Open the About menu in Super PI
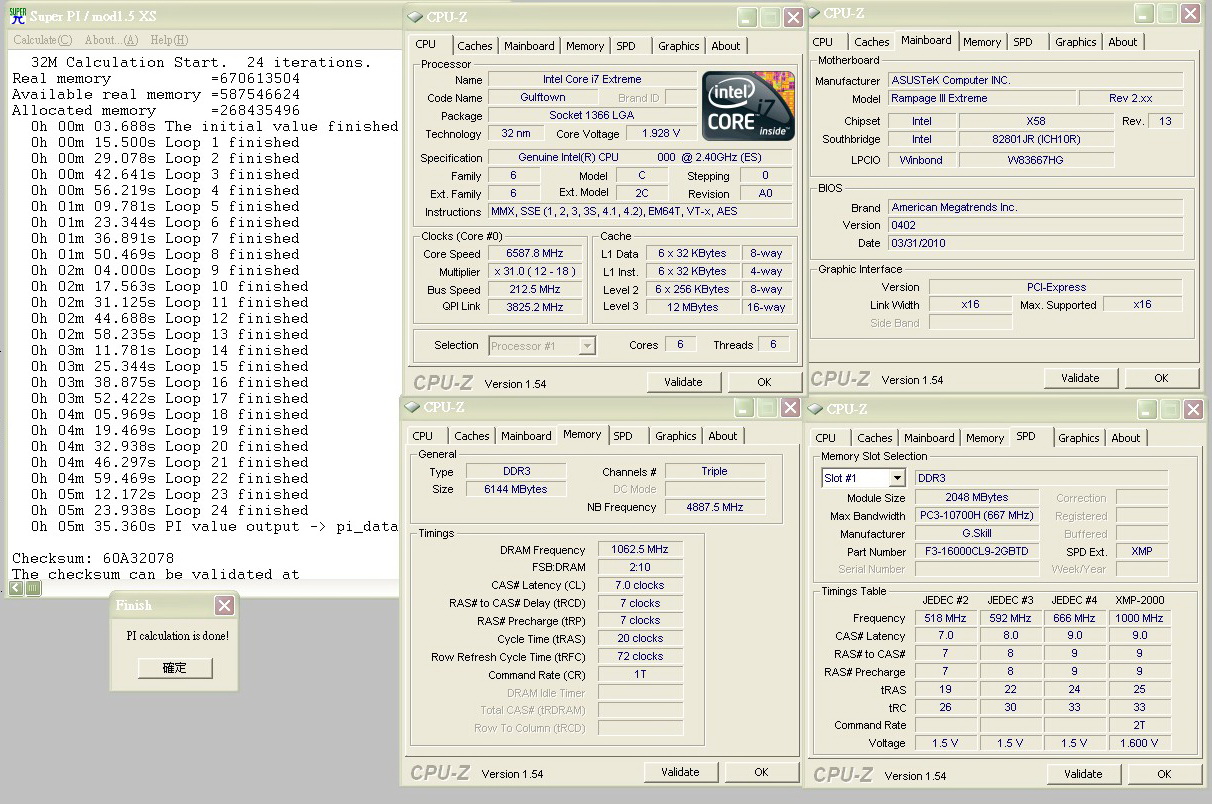Image resolution: width=1212 pixels, height=804 pixels. [111, 40]
